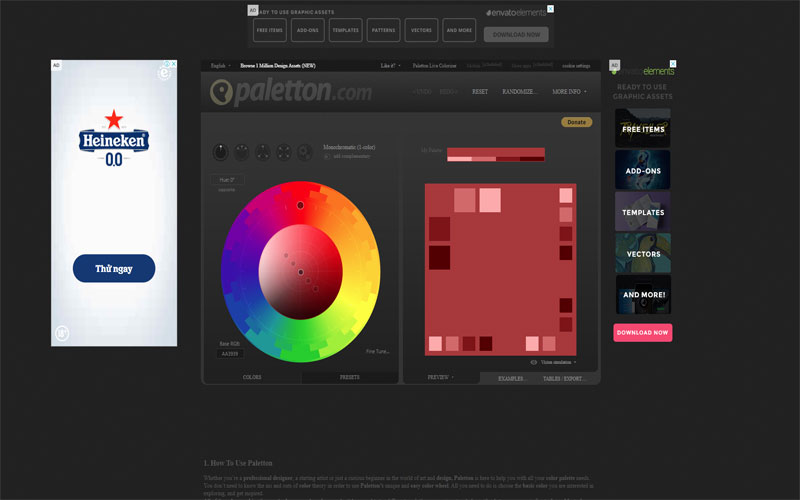Click the large light pink swatch at the preview top

490,200
